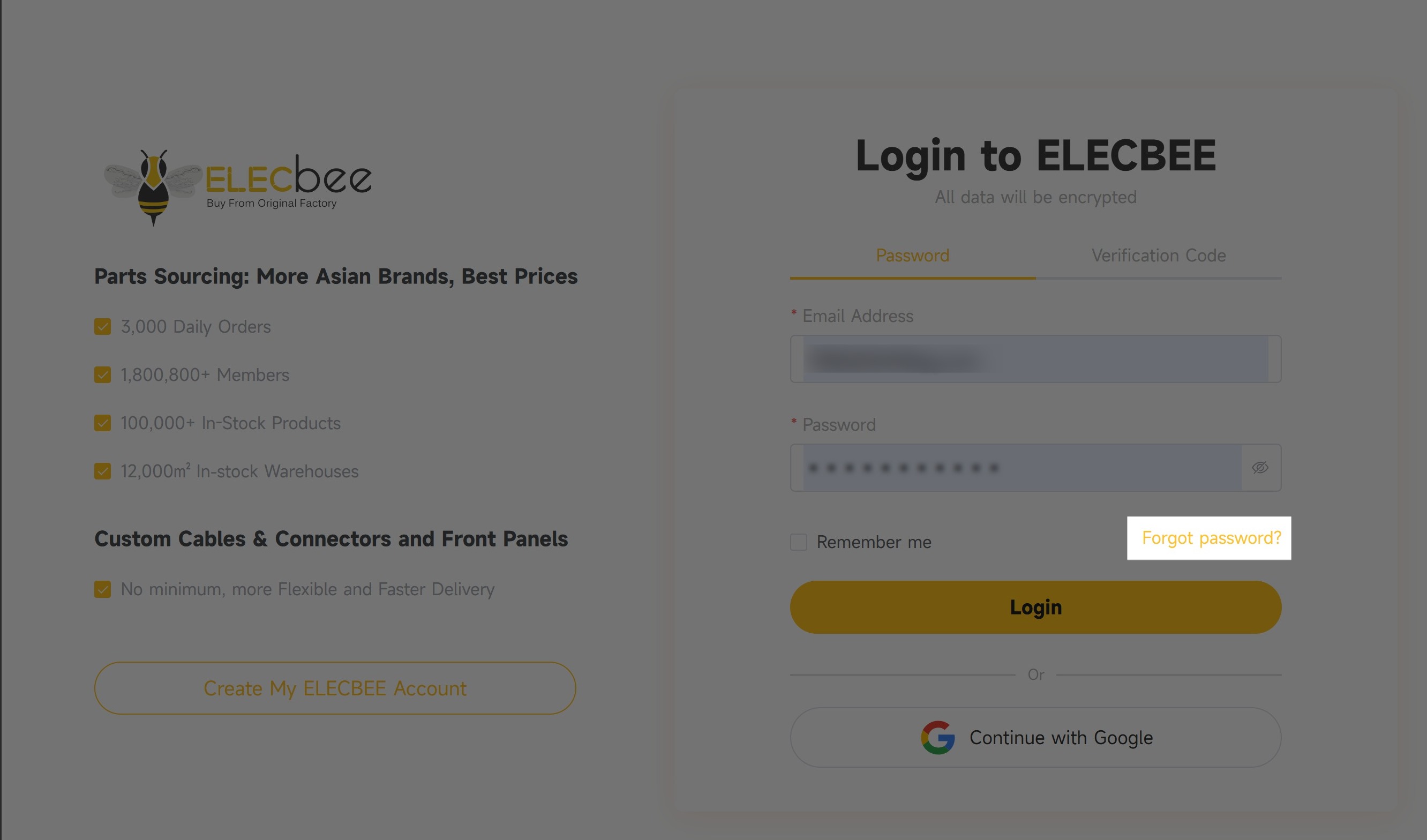The height and width of the screenshot is (840, 1427).
Task: Open the Forgot password link
Action: (x=1211, y=538)
